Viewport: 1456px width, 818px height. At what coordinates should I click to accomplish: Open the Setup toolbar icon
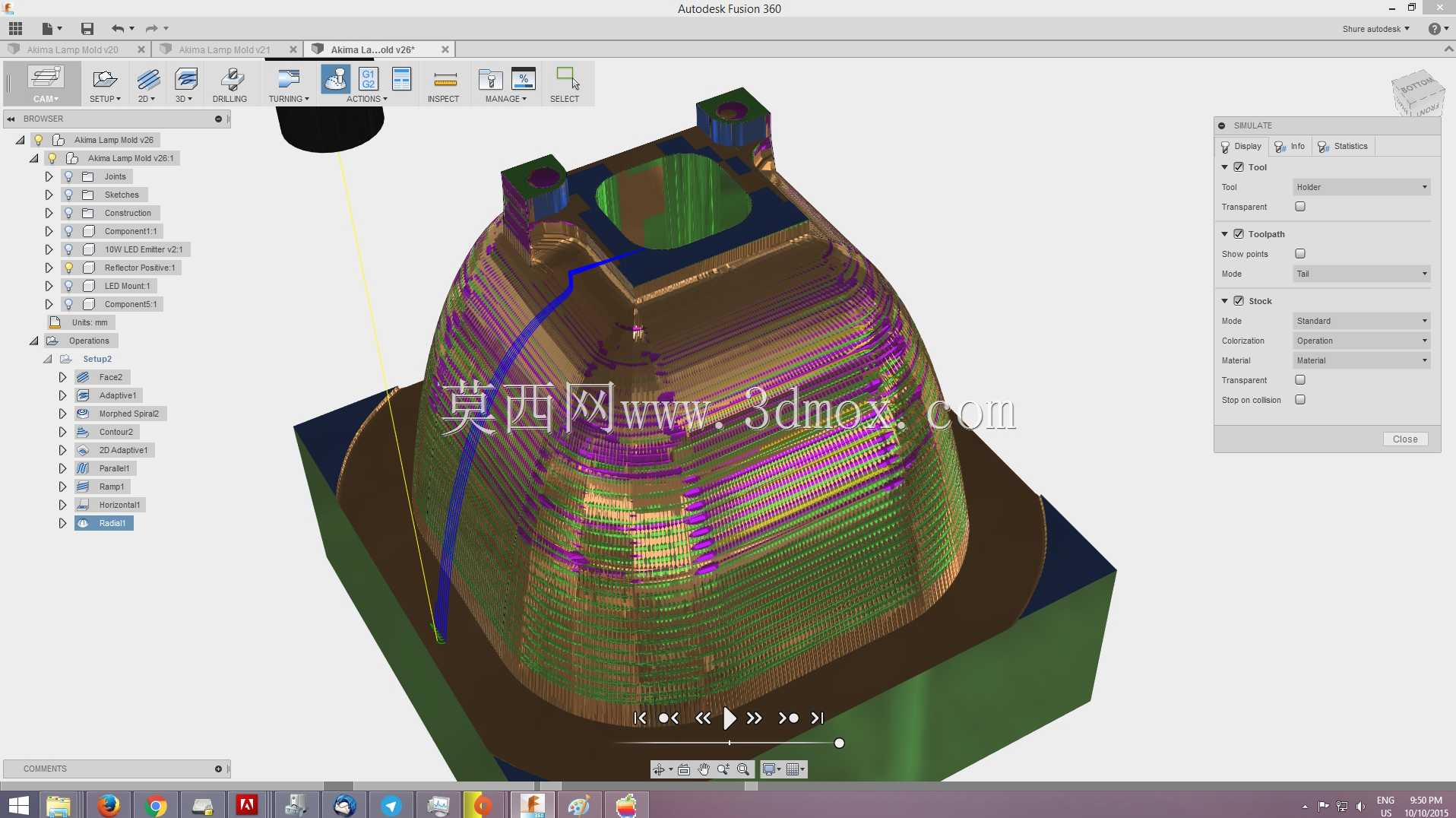pos(105,79)
